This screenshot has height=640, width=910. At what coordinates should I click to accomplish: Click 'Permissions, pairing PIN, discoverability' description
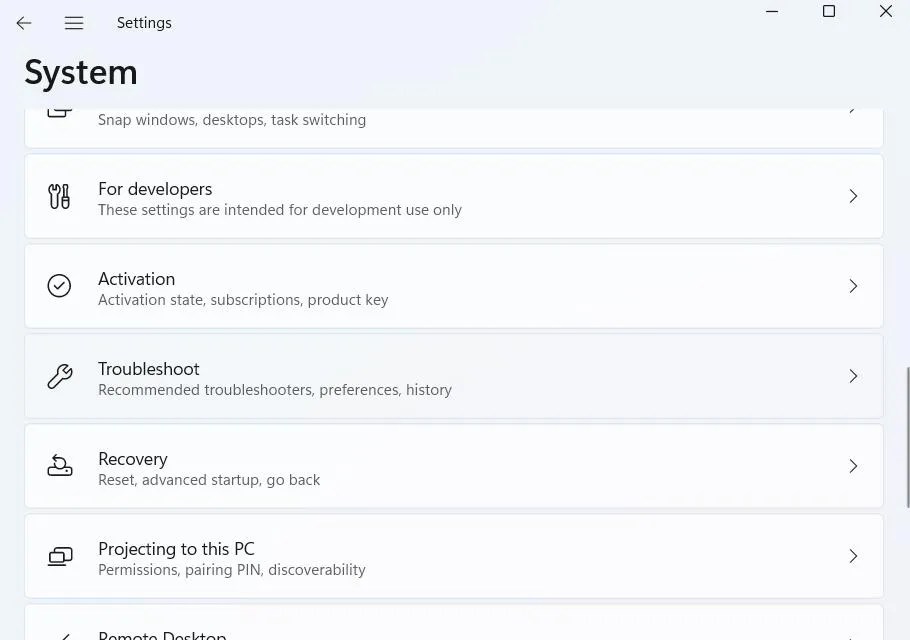point(232,570)
